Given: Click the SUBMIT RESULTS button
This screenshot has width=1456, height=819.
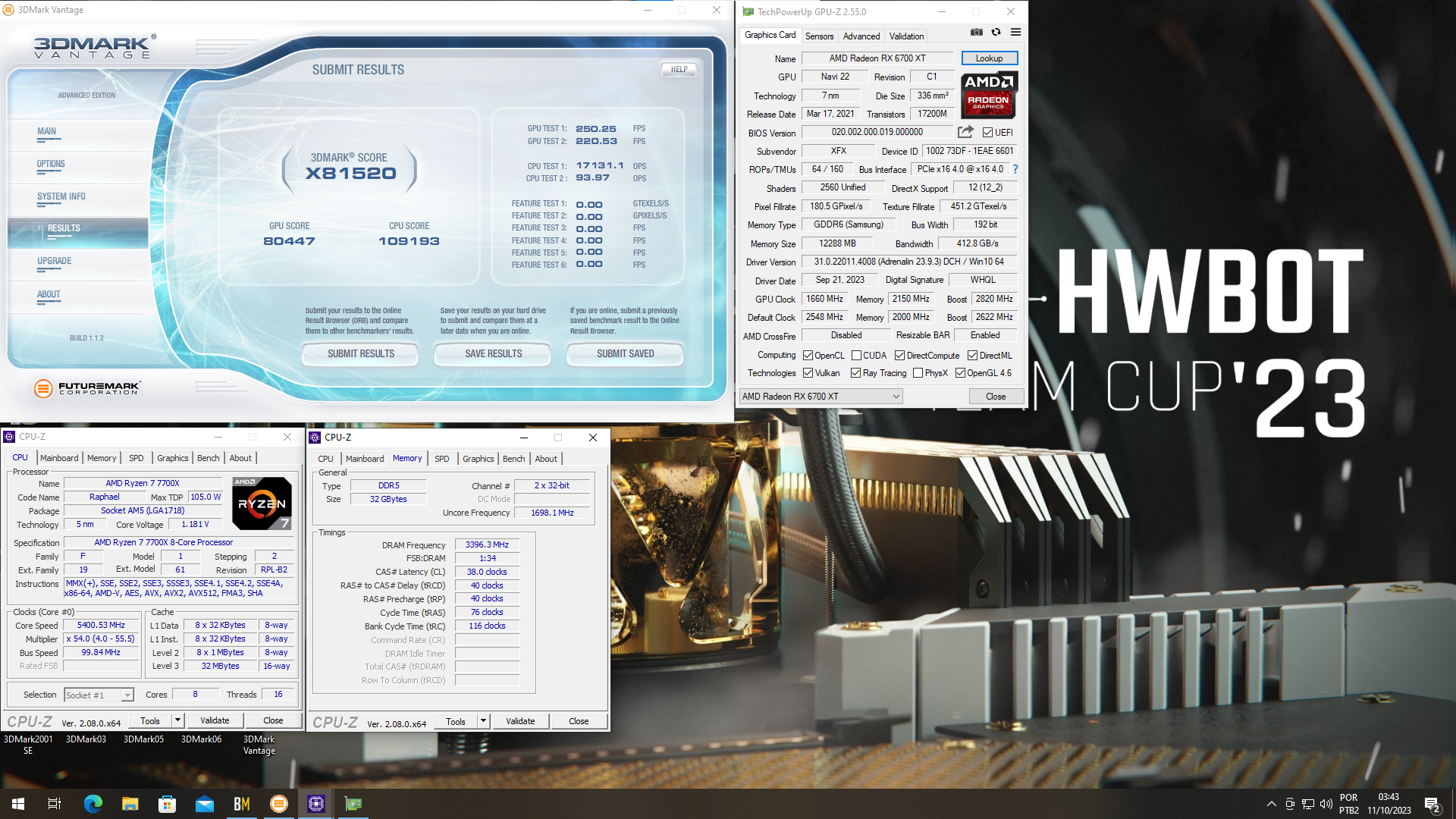Looking at the screenshot, I should (361, 354).
